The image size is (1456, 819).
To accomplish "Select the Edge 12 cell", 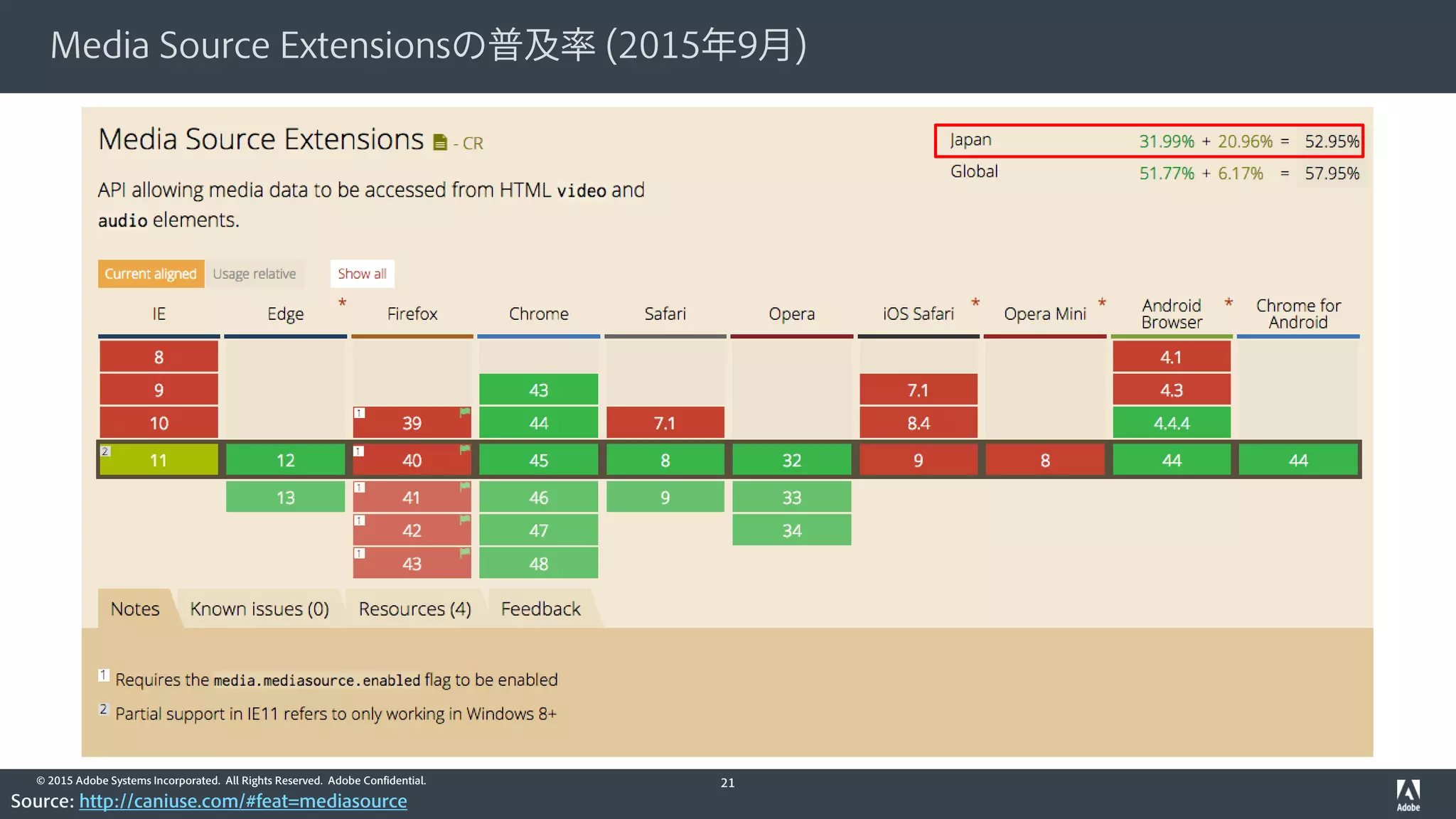I will click(x=285, y=460).
